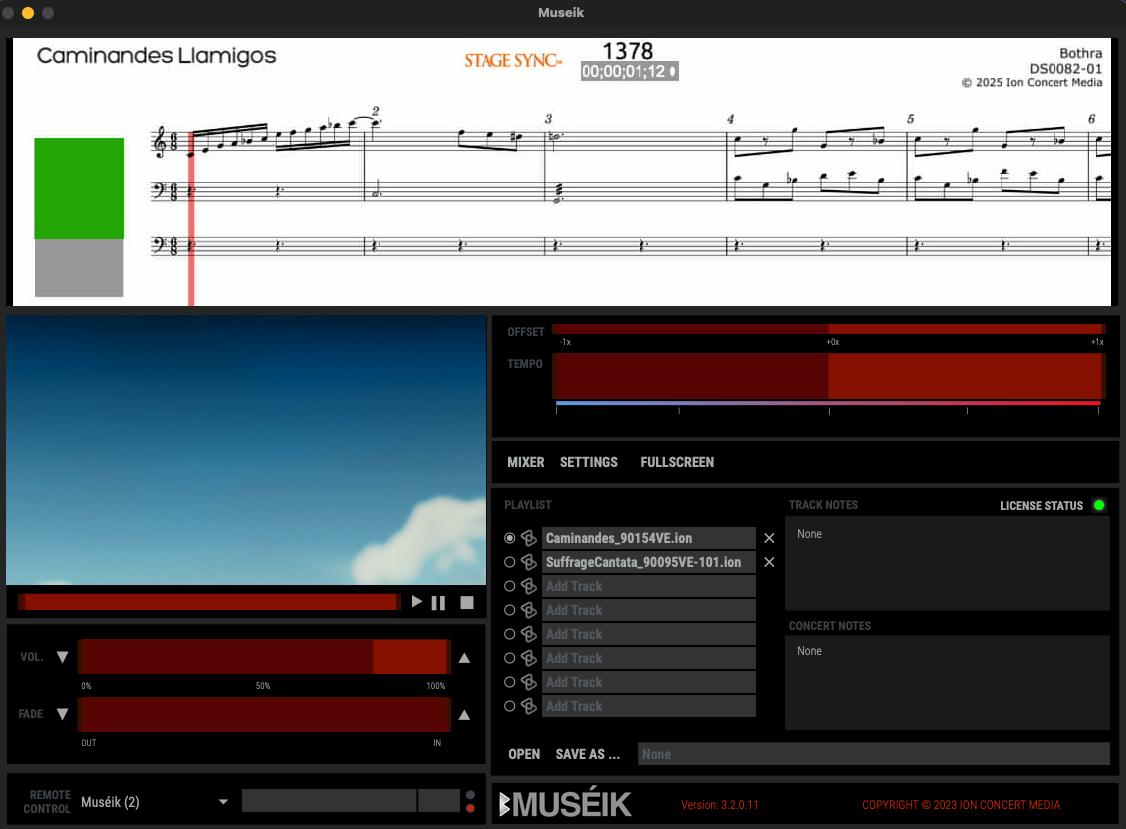Click the file icon on the last Add Track row
Image resolution: width=1126 pixels, height=829 pixels.
click(529, 706)
